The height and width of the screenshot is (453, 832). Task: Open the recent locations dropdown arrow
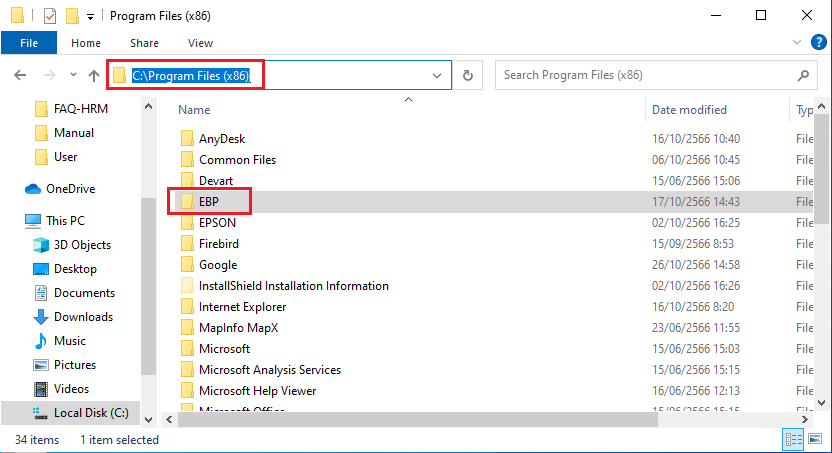(x=73, y=75)
